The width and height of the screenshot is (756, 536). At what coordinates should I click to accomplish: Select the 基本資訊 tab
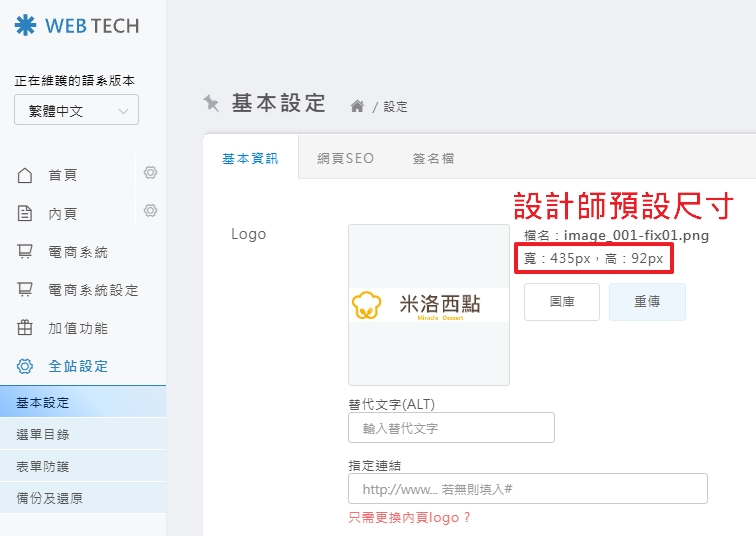tap(250, 158)
